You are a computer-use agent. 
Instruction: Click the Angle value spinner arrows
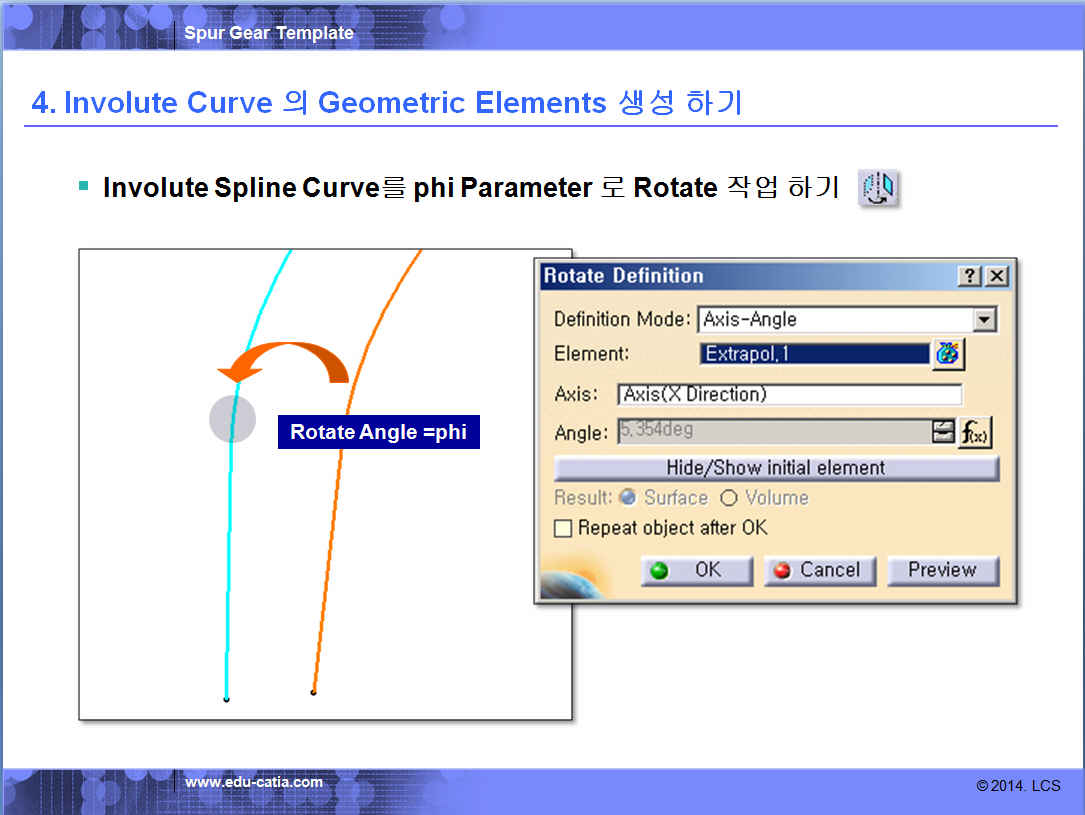[x=943, y=432]
